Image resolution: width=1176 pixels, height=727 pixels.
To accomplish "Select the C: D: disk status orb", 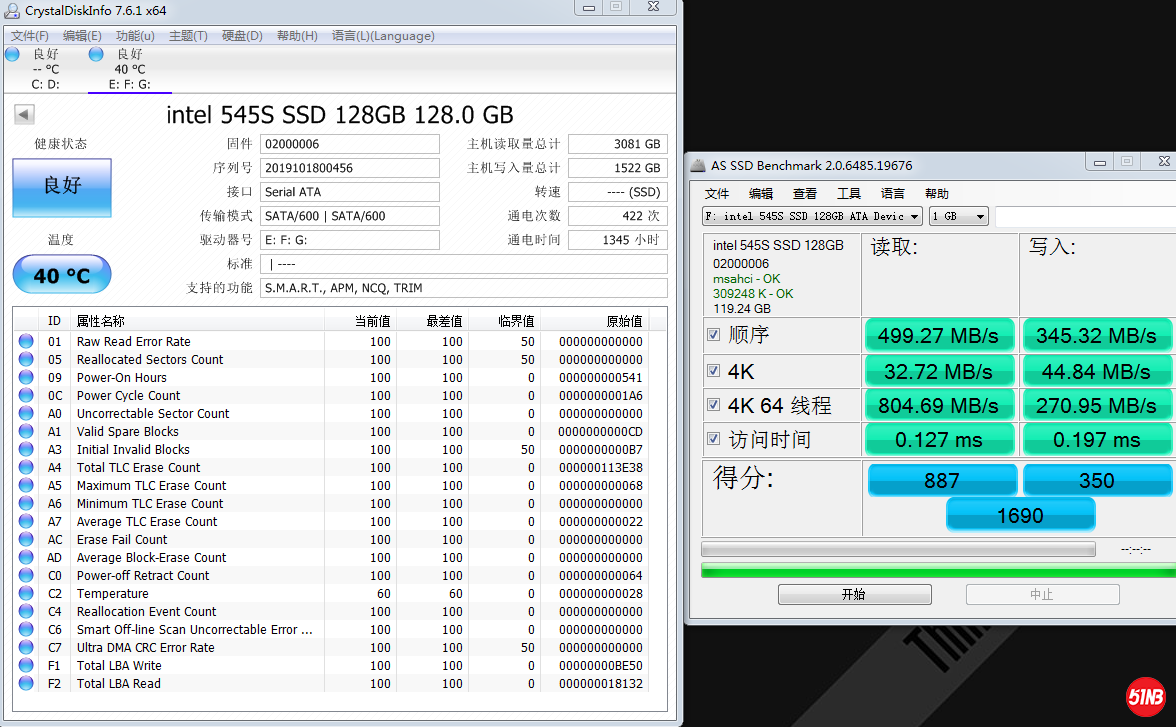I will pyautogui.click(x=12, y=54).
